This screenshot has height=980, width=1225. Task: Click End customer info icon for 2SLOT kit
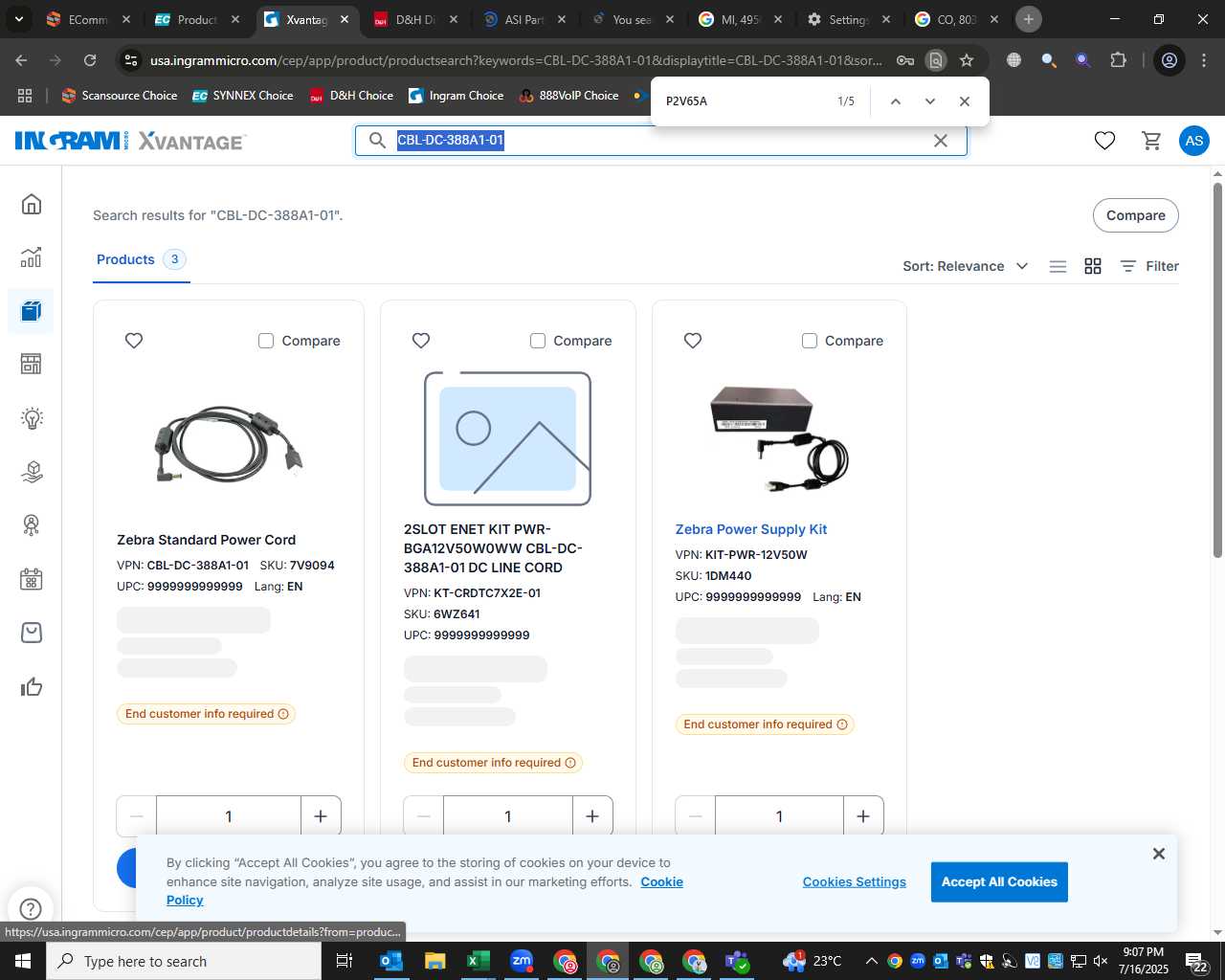570,763
